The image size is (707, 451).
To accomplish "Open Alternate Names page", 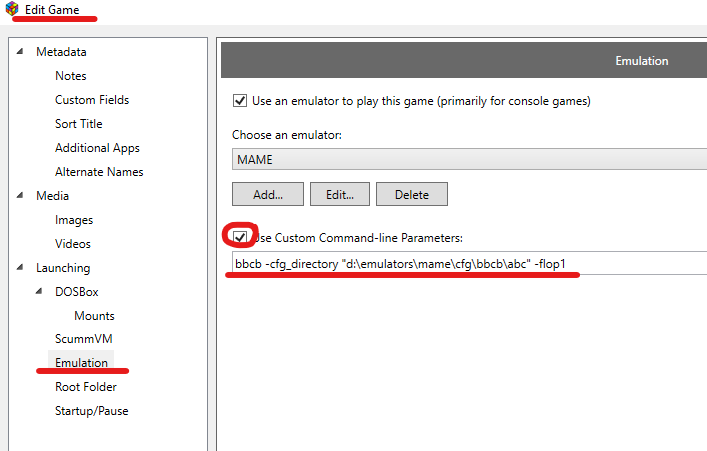I will 99,172.
